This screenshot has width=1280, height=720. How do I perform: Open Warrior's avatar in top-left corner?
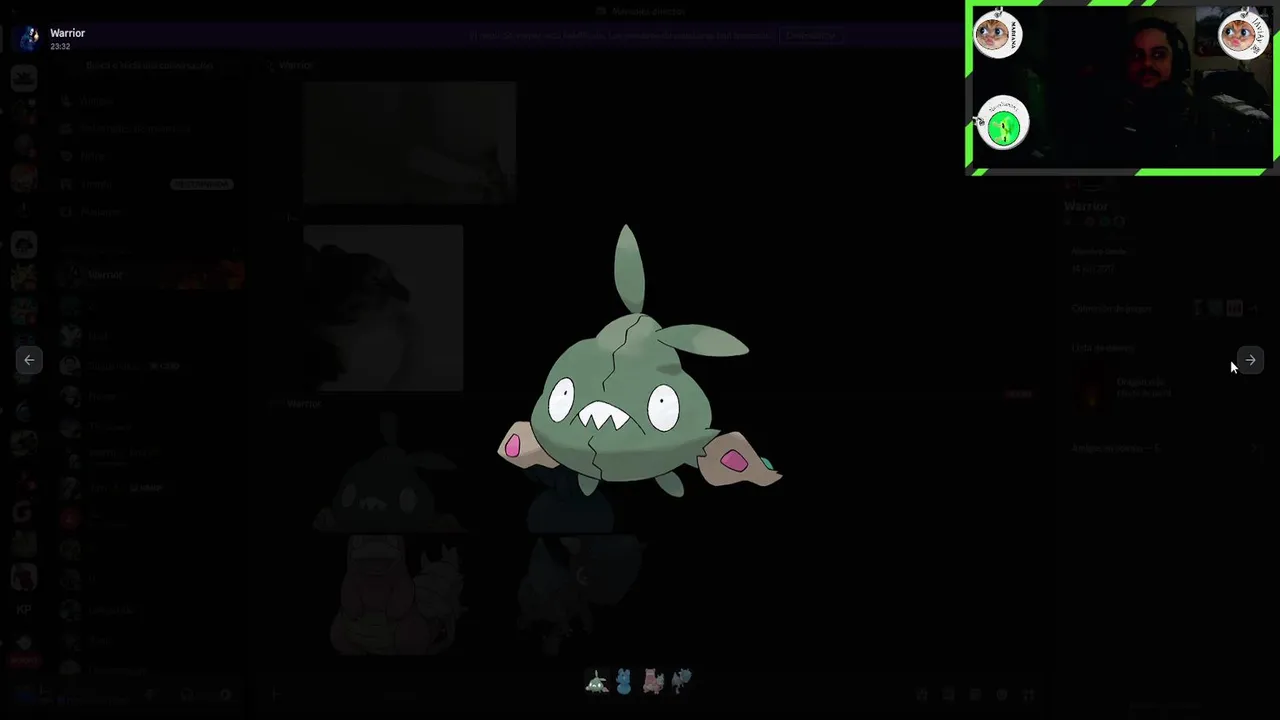29,38
